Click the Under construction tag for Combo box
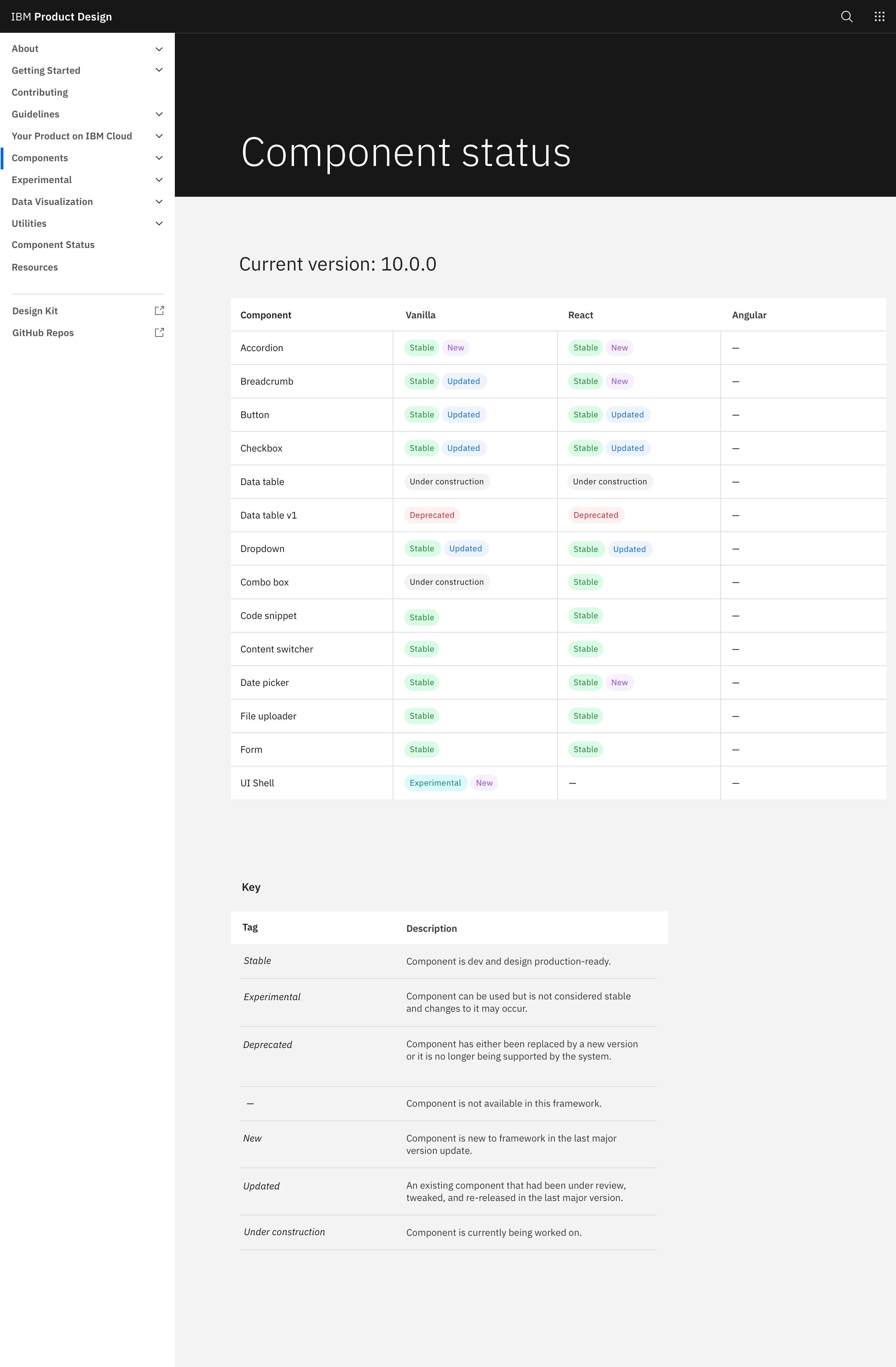The width and height of the screenshot is (896, 1367). pos(446,582)
